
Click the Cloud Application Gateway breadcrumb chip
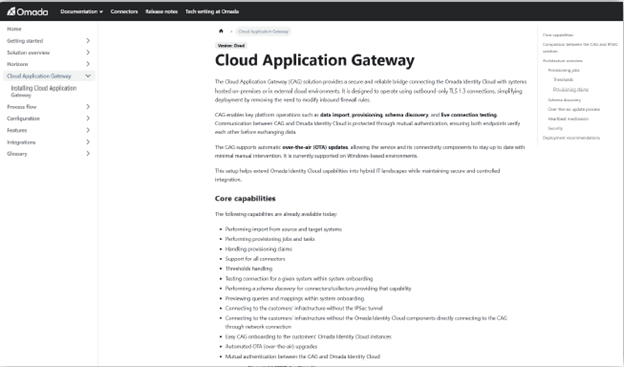[x=263, y=31]
